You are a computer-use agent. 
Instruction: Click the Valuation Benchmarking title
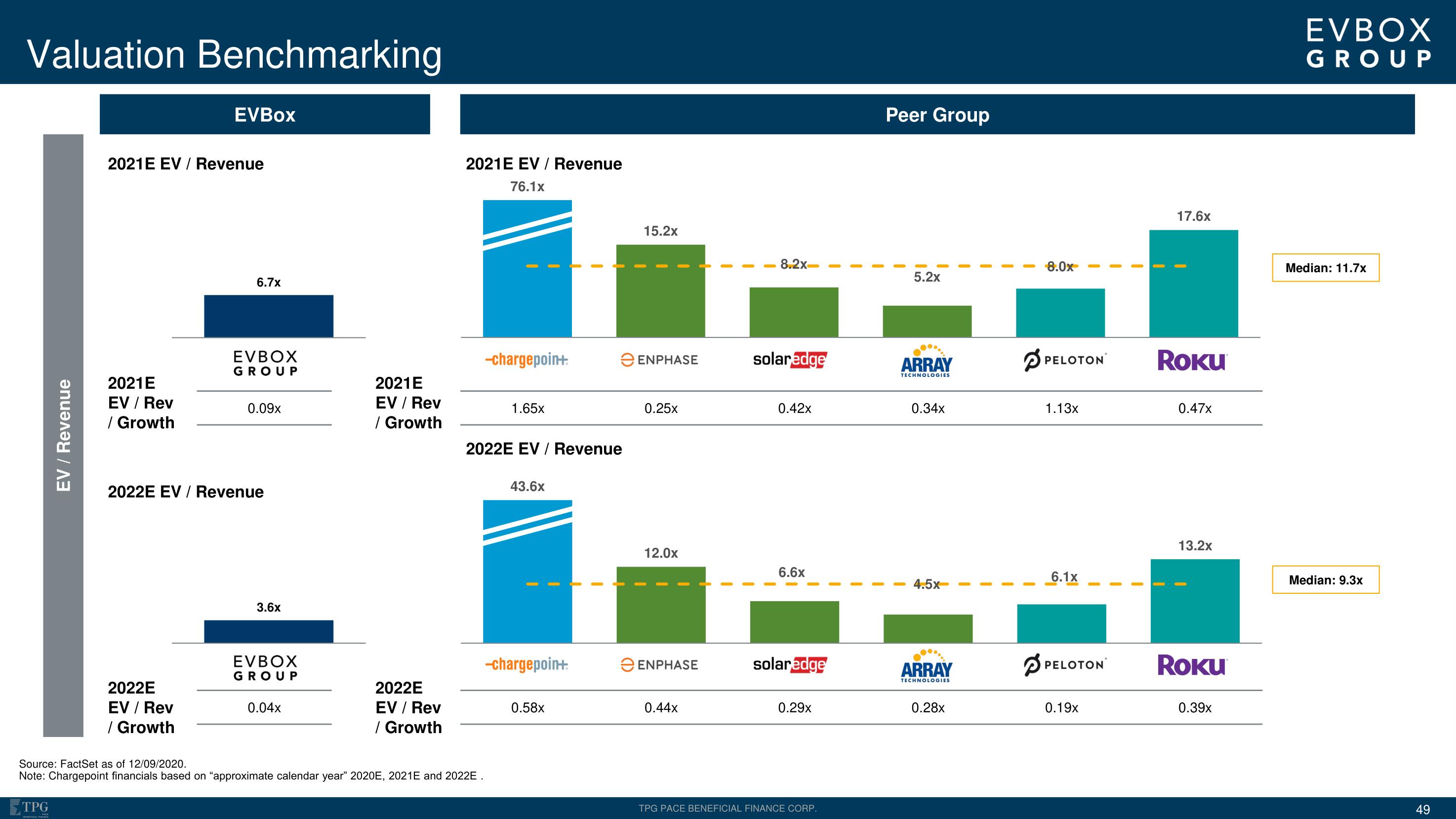pos(234,55)
